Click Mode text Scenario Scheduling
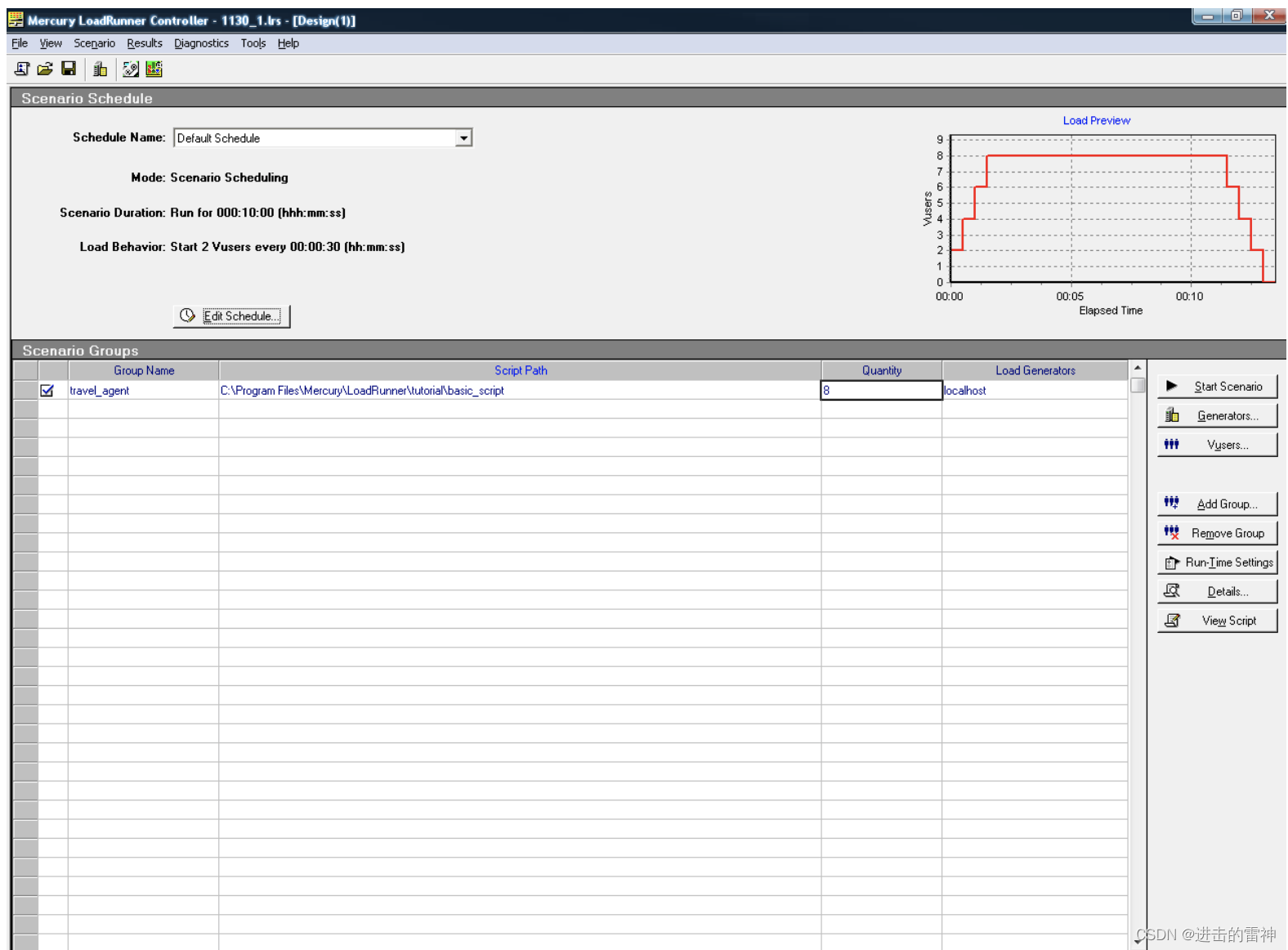Screen dimensions: 1288x950 (229, 177)
